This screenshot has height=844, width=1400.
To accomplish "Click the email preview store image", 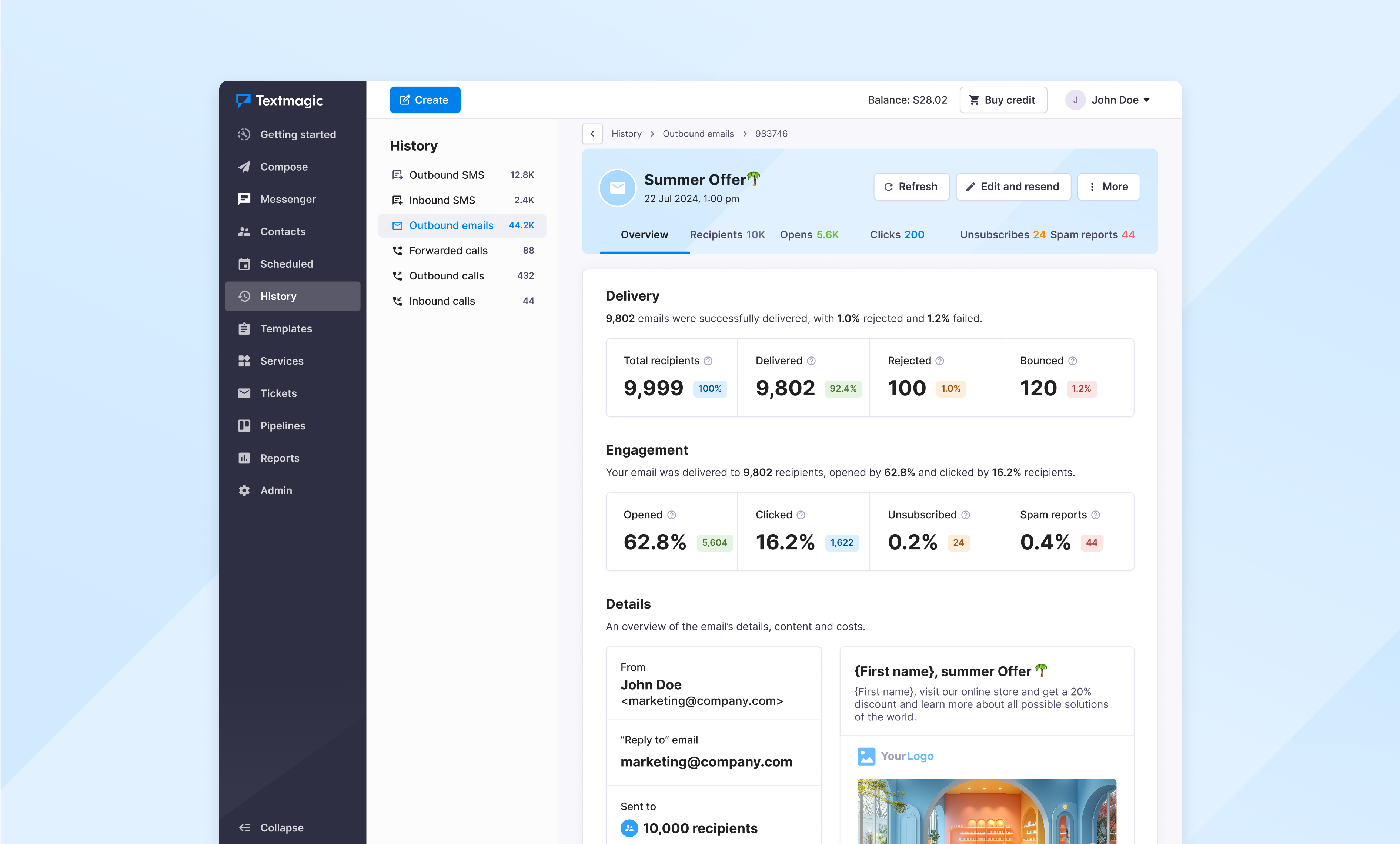I will tap(986, 812).
